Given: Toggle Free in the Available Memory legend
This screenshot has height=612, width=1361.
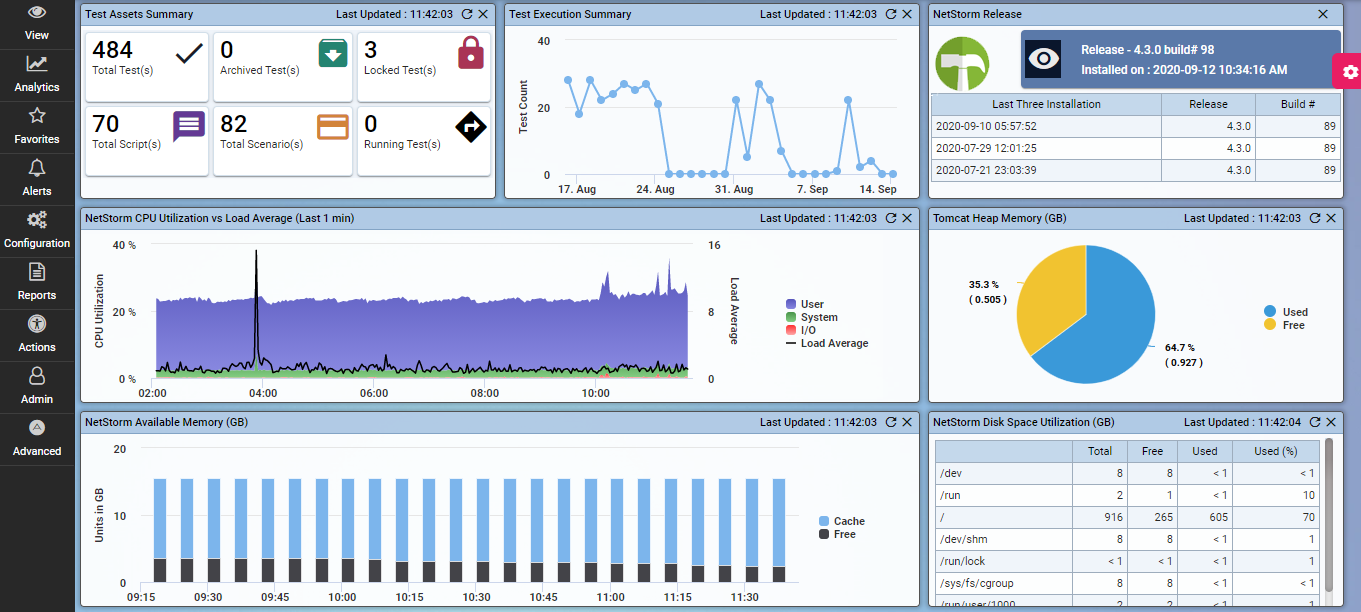Looking at the screenshot, I should coord(838,534).
